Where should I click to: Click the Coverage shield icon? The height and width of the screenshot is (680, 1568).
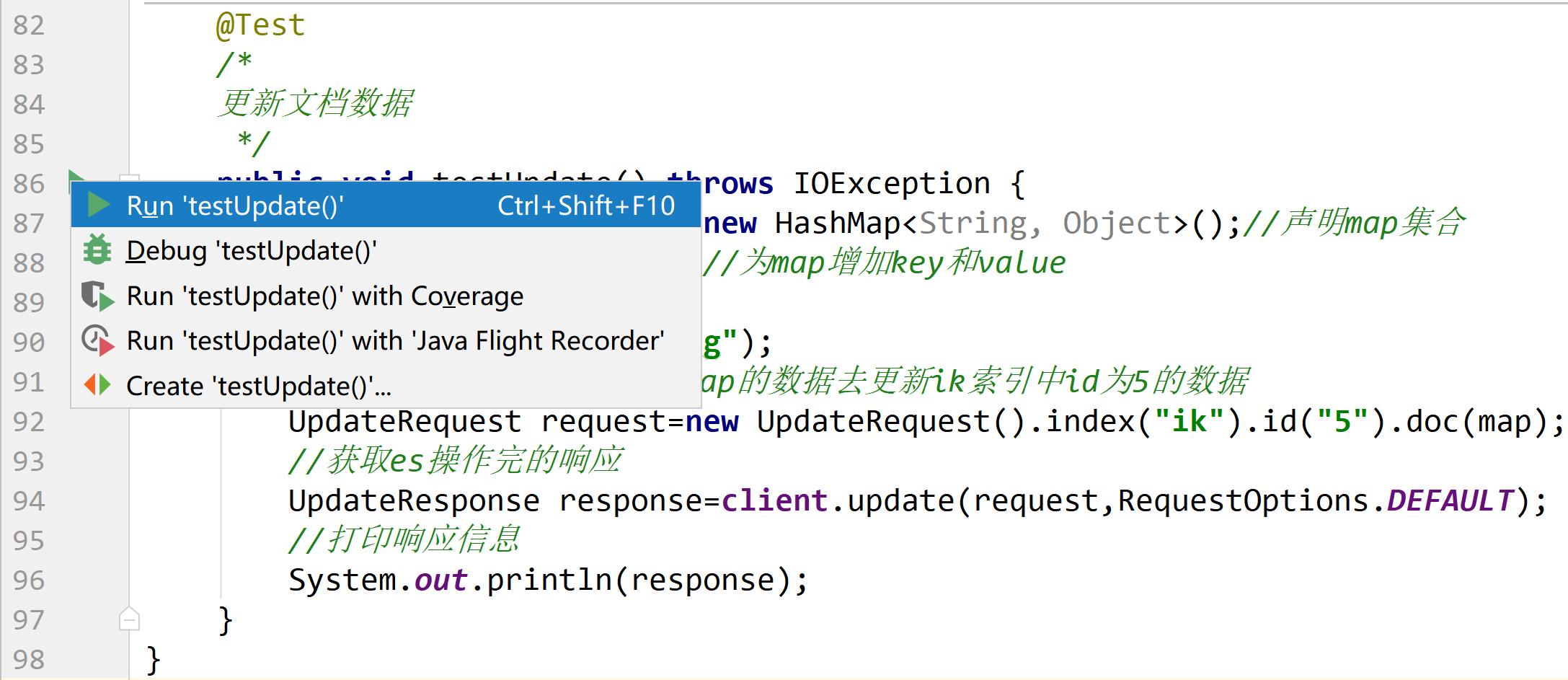point(97,296)
